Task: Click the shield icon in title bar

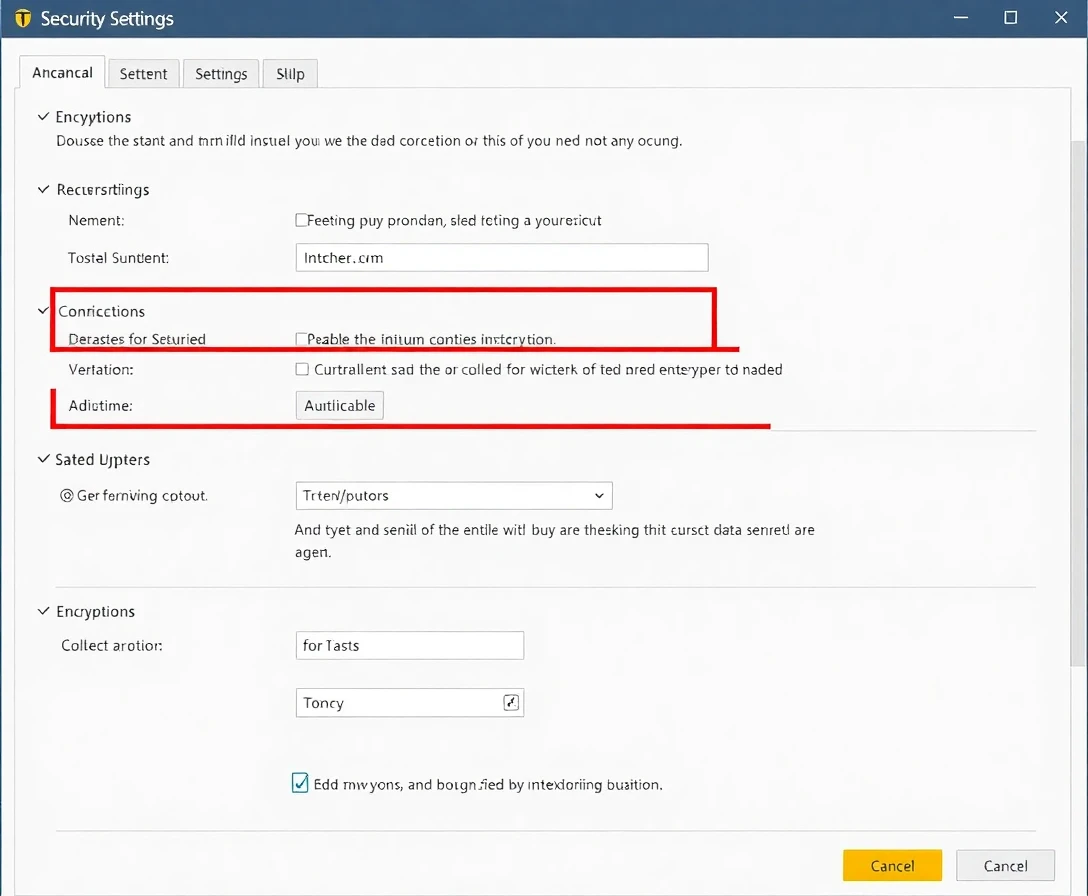Action: tap(23, 19)
